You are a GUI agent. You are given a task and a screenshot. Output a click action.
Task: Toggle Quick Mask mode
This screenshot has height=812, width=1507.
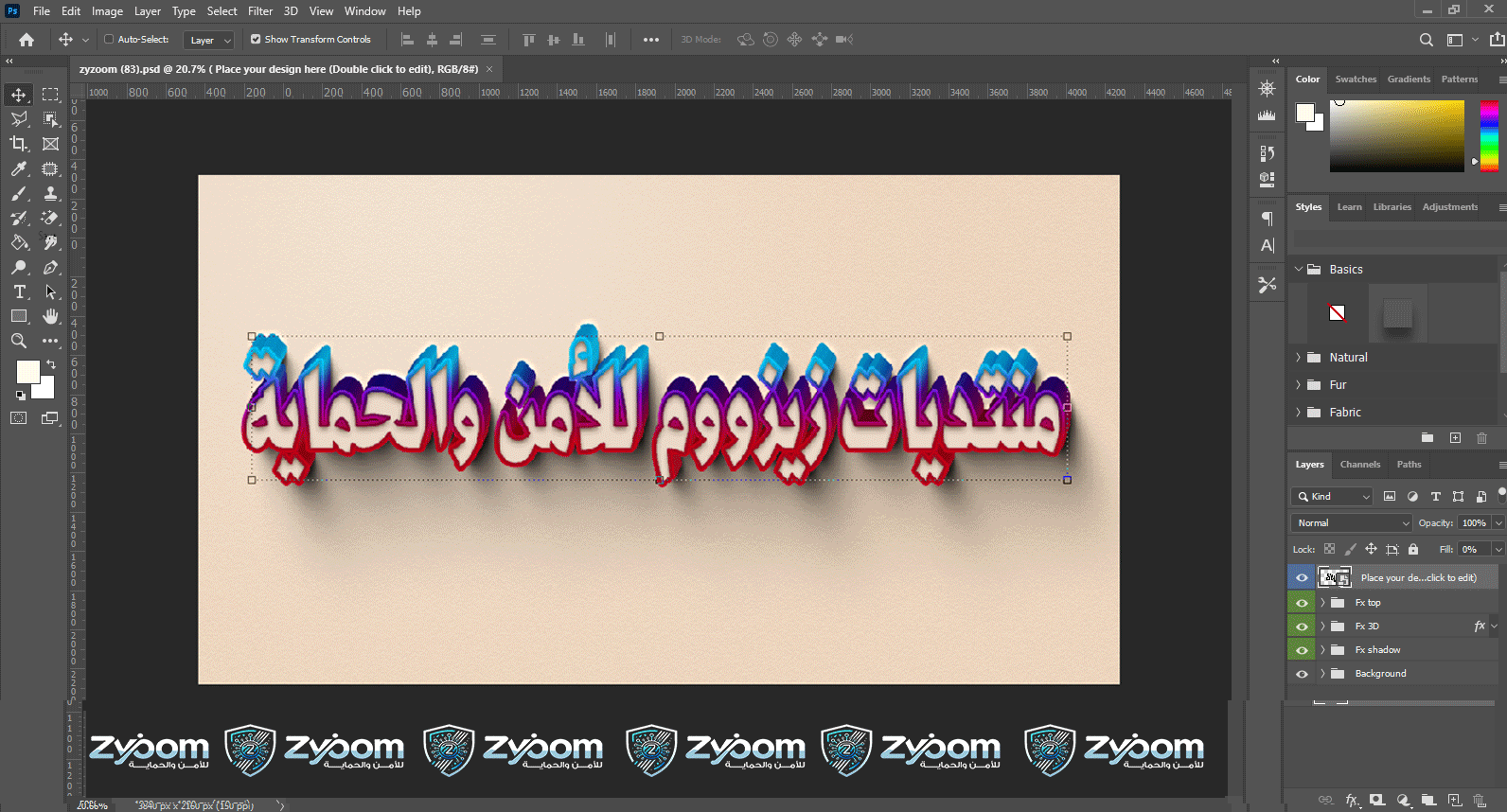[x=19, y=417]
